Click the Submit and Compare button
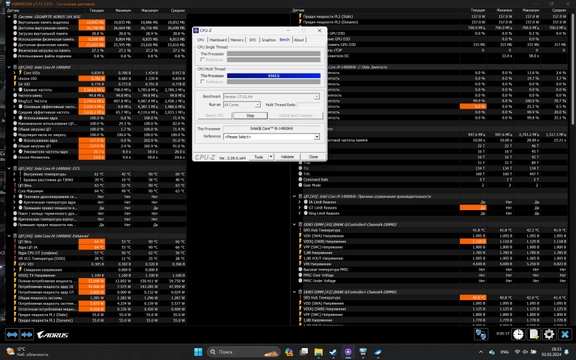Screen dimensions: 576x360 [x=296, y=115]
